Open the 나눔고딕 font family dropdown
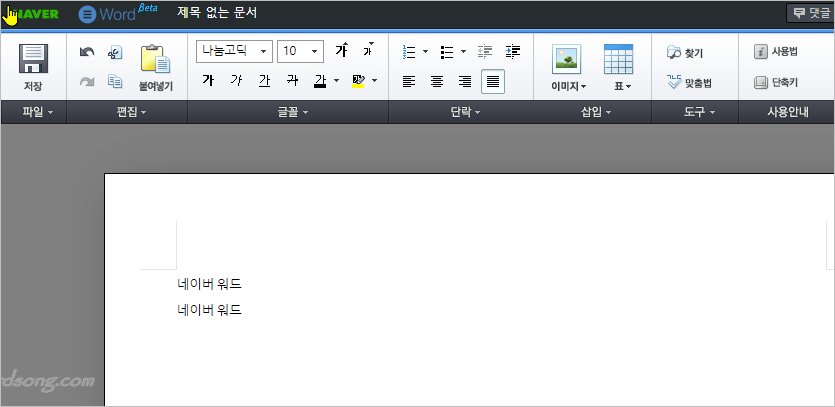Image resolution: width=835 pixels, height=407 pixels. (x=234, y=50)
